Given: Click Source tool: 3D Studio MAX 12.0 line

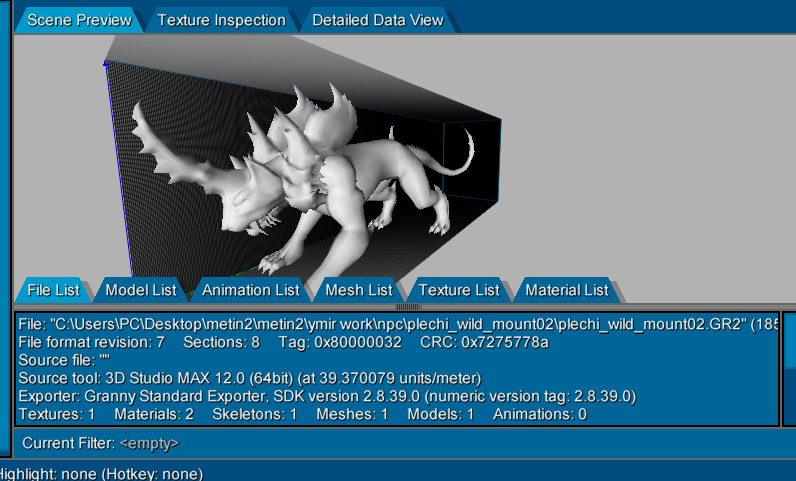Looking at the screenshot, I should (x=250, y=378).
